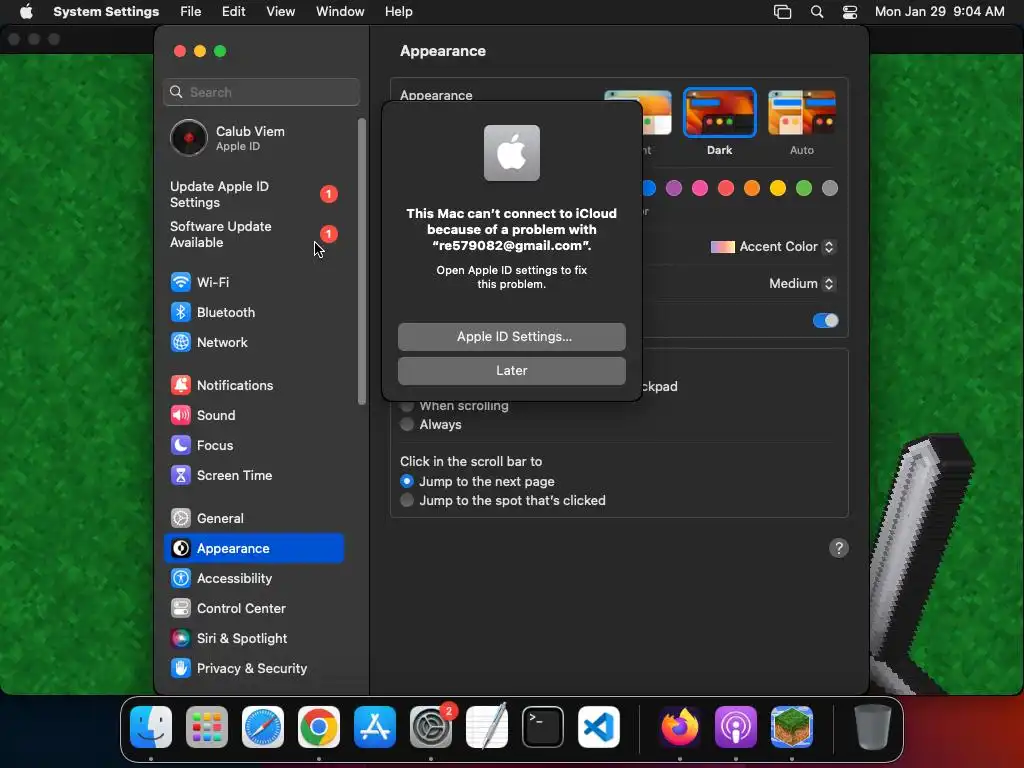This screenshot has height=768, width=1024.
Task: Launch Google Chrome from the Dock
Action: point(319,727)
